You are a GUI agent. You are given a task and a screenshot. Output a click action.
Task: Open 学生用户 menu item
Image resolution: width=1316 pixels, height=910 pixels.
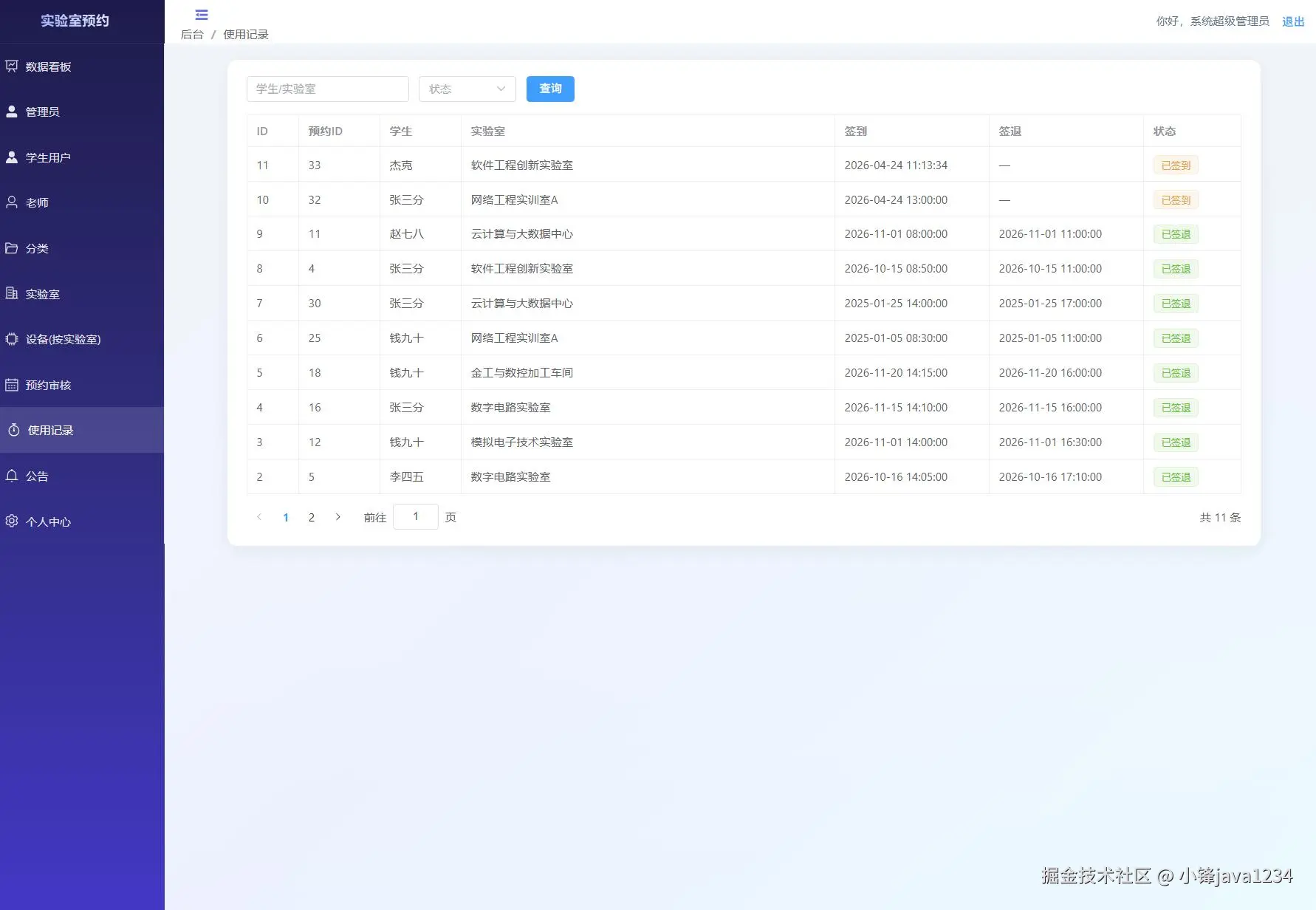tap(82, 157)
